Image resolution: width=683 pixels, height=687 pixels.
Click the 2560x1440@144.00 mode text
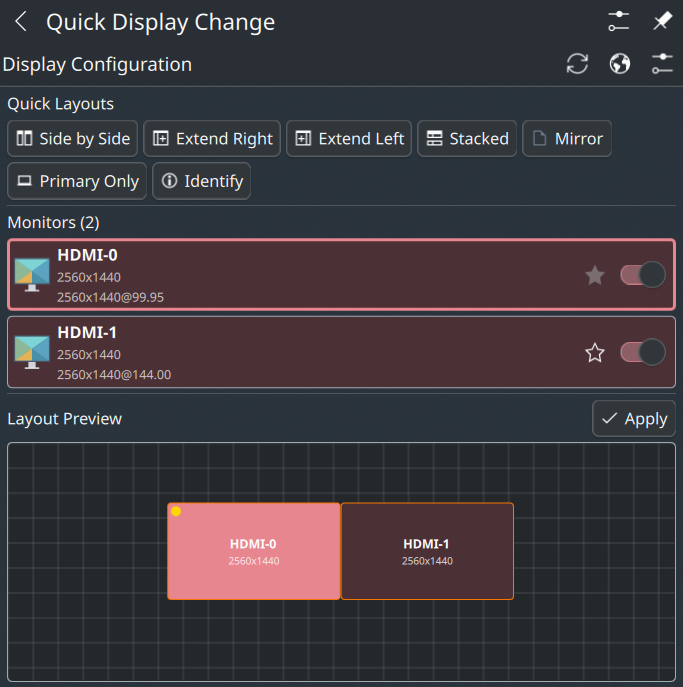coord(114,375)
